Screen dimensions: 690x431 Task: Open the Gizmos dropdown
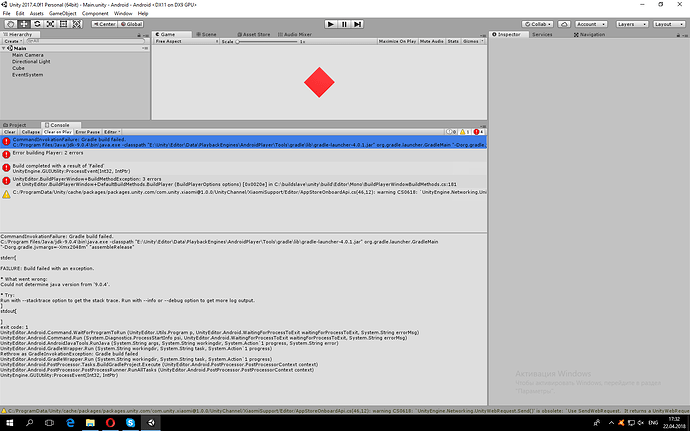pos(473,41)
